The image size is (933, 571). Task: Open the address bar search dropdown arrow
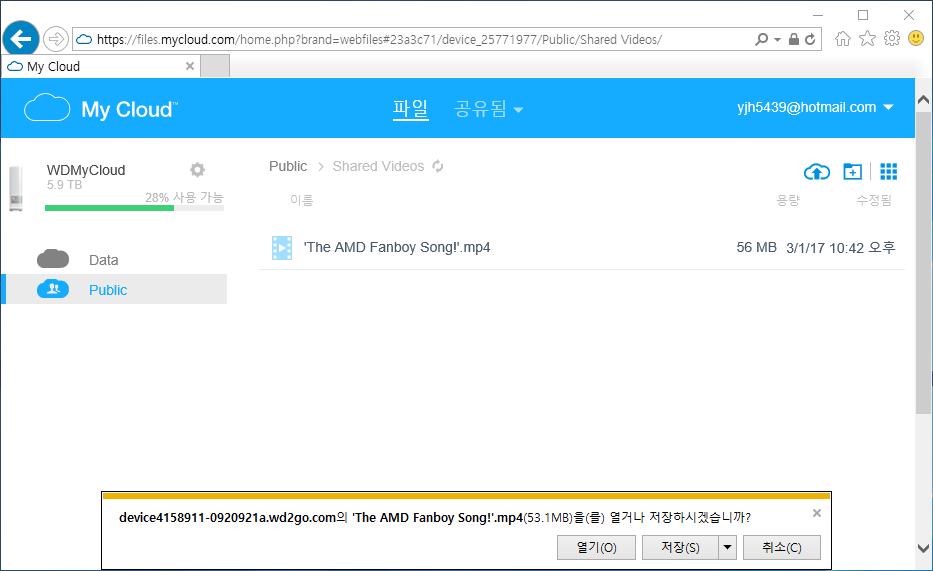(777, 40)
